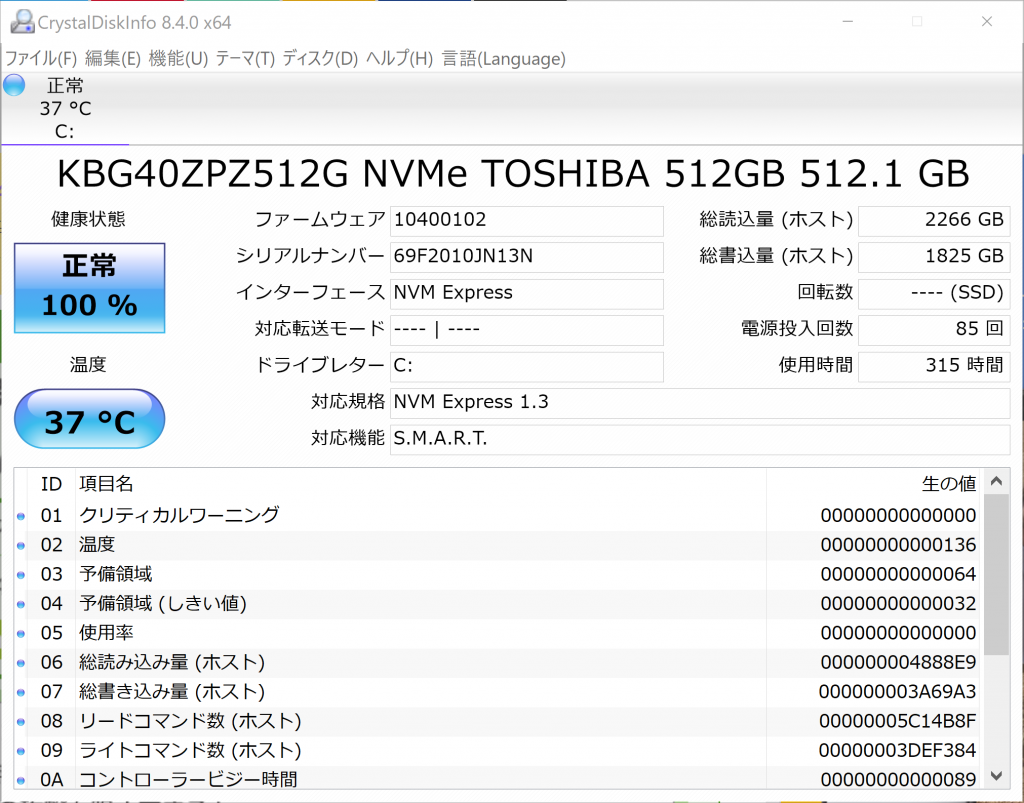
Task: Select the 使用率 row name
Action: [x=106, y=633]
